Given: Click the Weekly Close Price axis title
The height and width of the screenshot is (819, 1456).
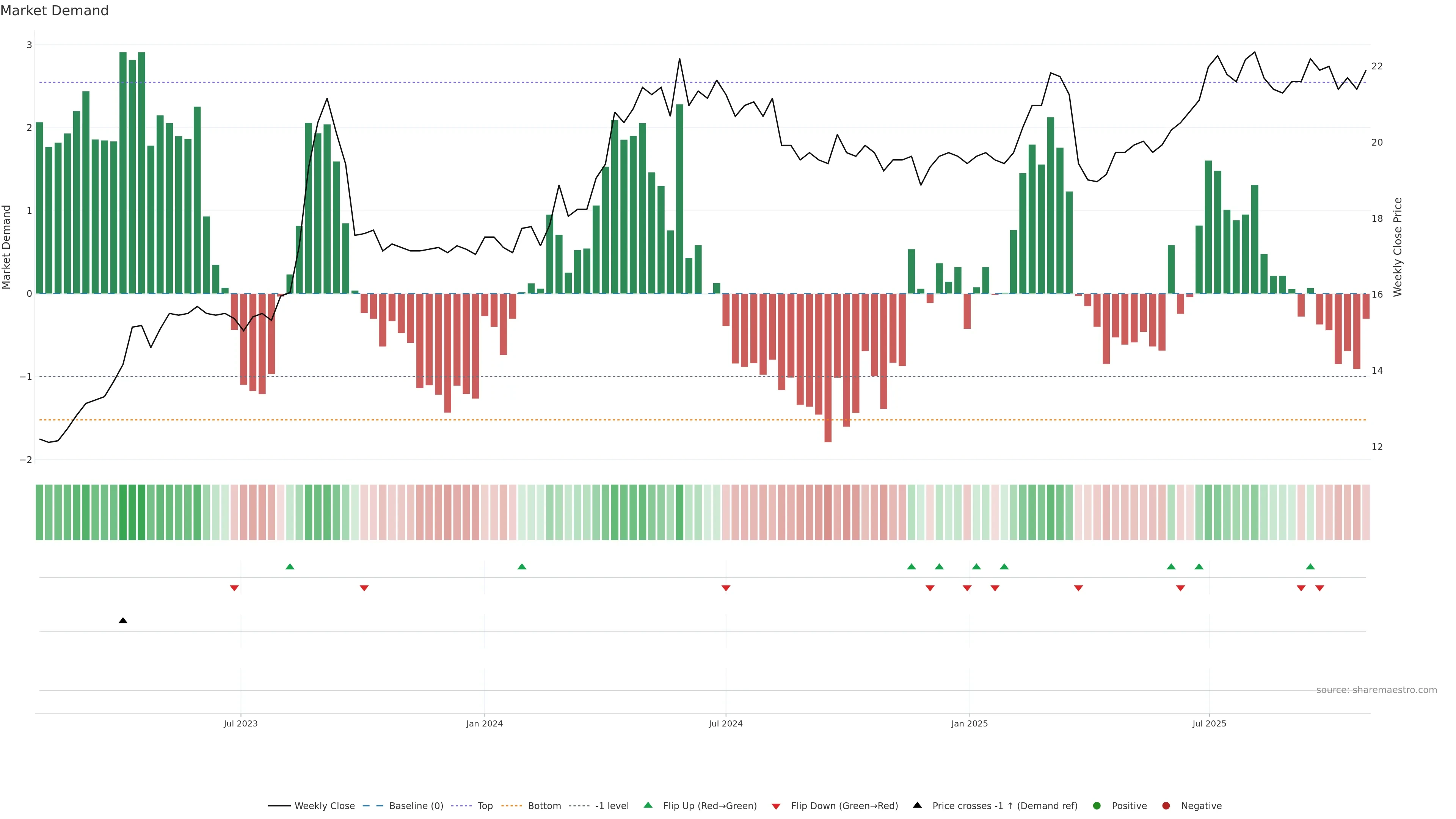Looking at the screenshot, I should (x=1397, y=247).
